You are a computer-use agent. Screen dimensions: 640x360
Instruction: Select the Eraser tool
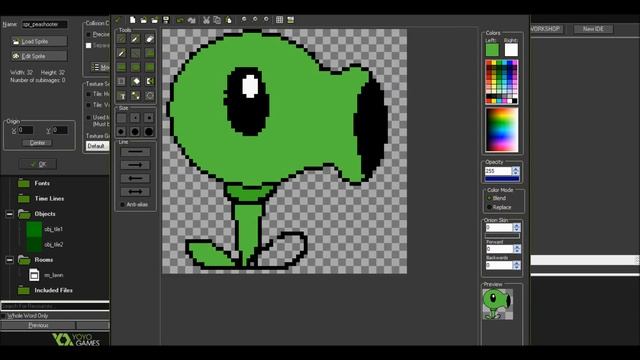[x=149, y=38]
